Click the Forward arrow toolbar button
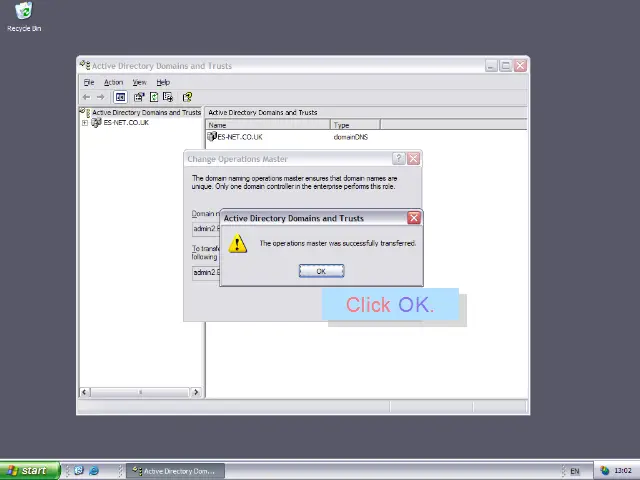Image resolution: width=640 pixels, height=480 pixels. 100,97
